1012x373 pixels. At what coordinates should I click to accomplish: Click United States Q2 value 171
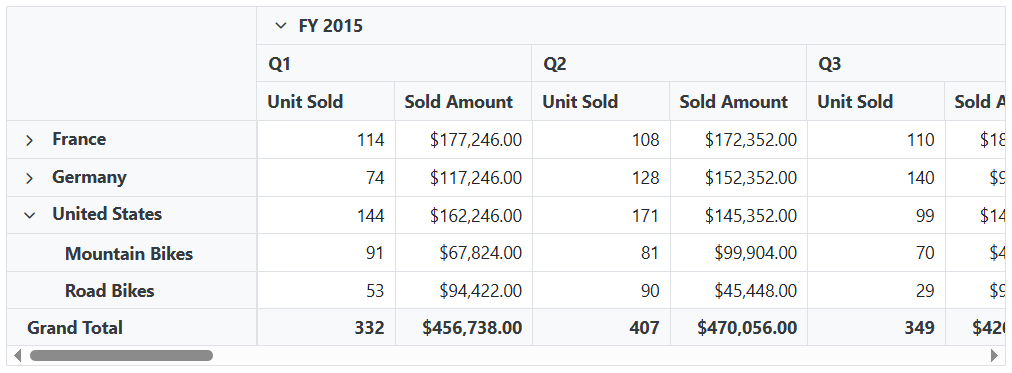point(601,215)
